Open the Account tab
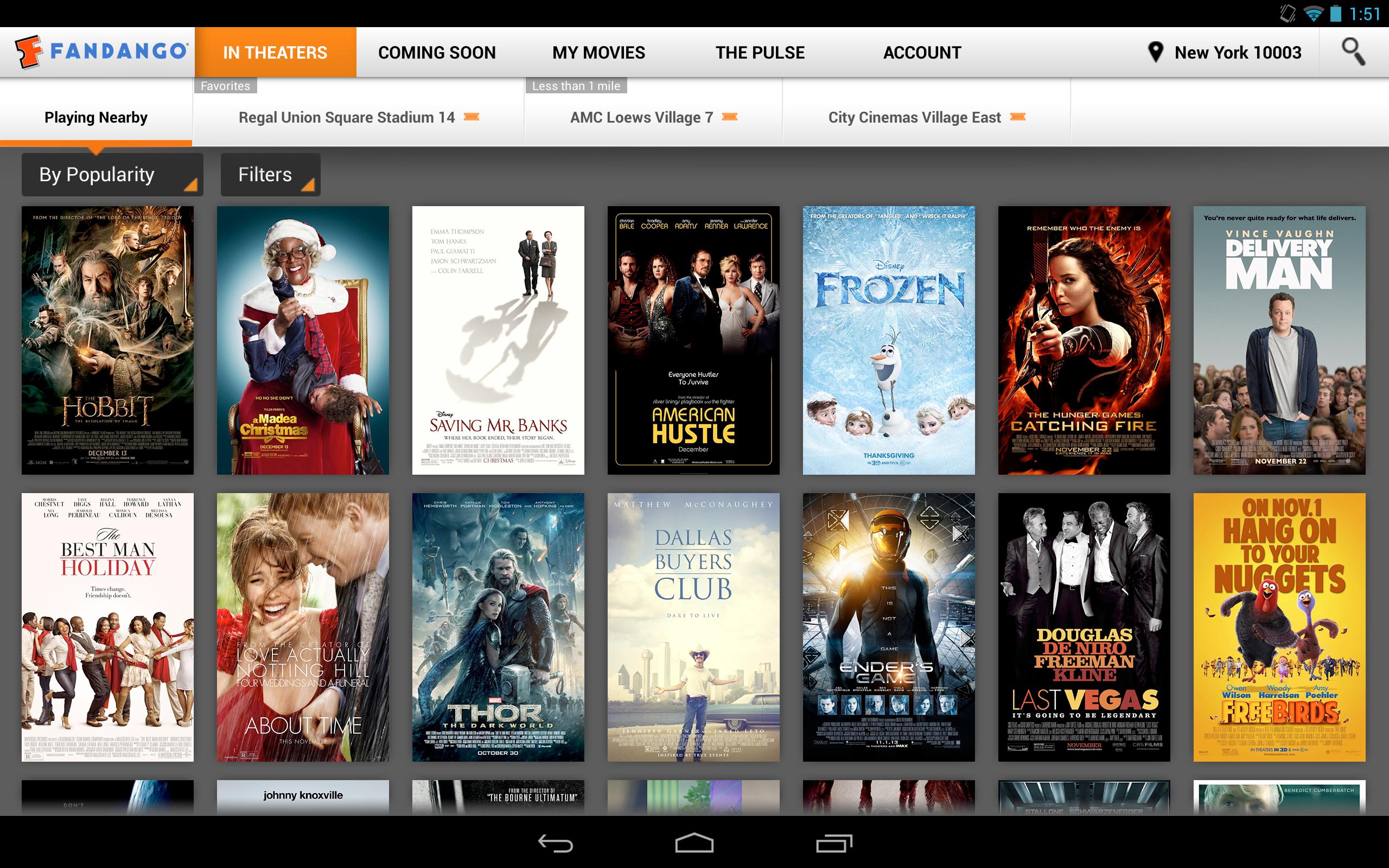The height and width of the screenshot is (868, 1389). pos(922,52)
